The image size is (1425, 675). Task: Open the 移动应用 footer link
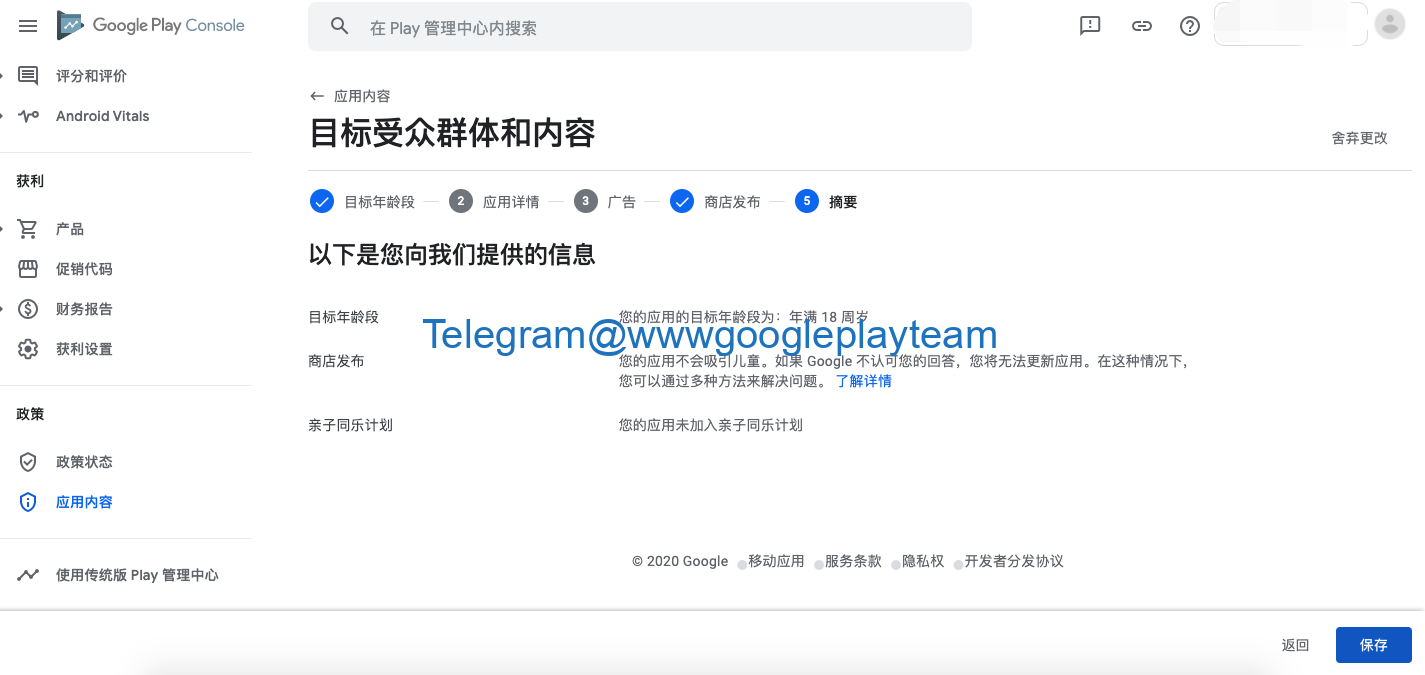click(x=776, y=561)
